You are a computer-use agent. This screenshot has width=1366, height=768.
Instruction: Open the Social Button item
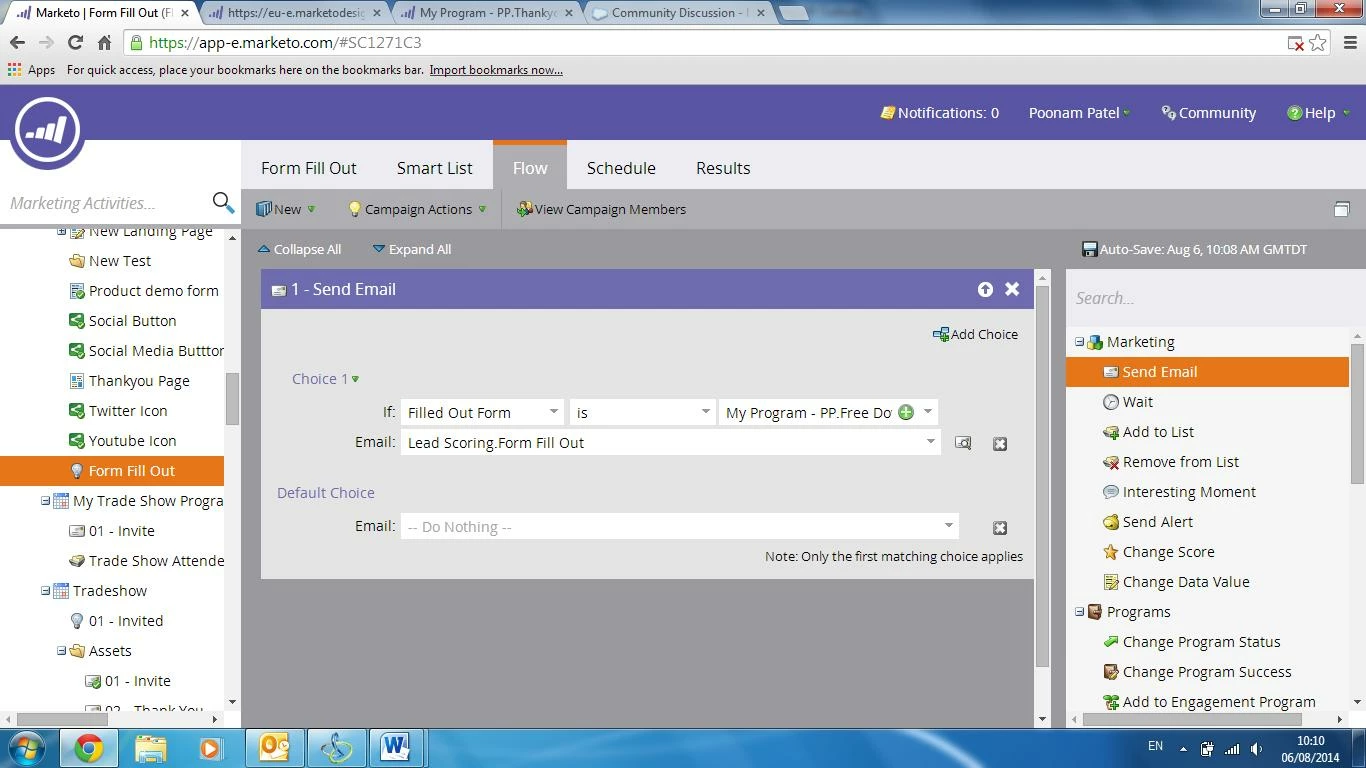pyautogui.click(x=122, y=321)
